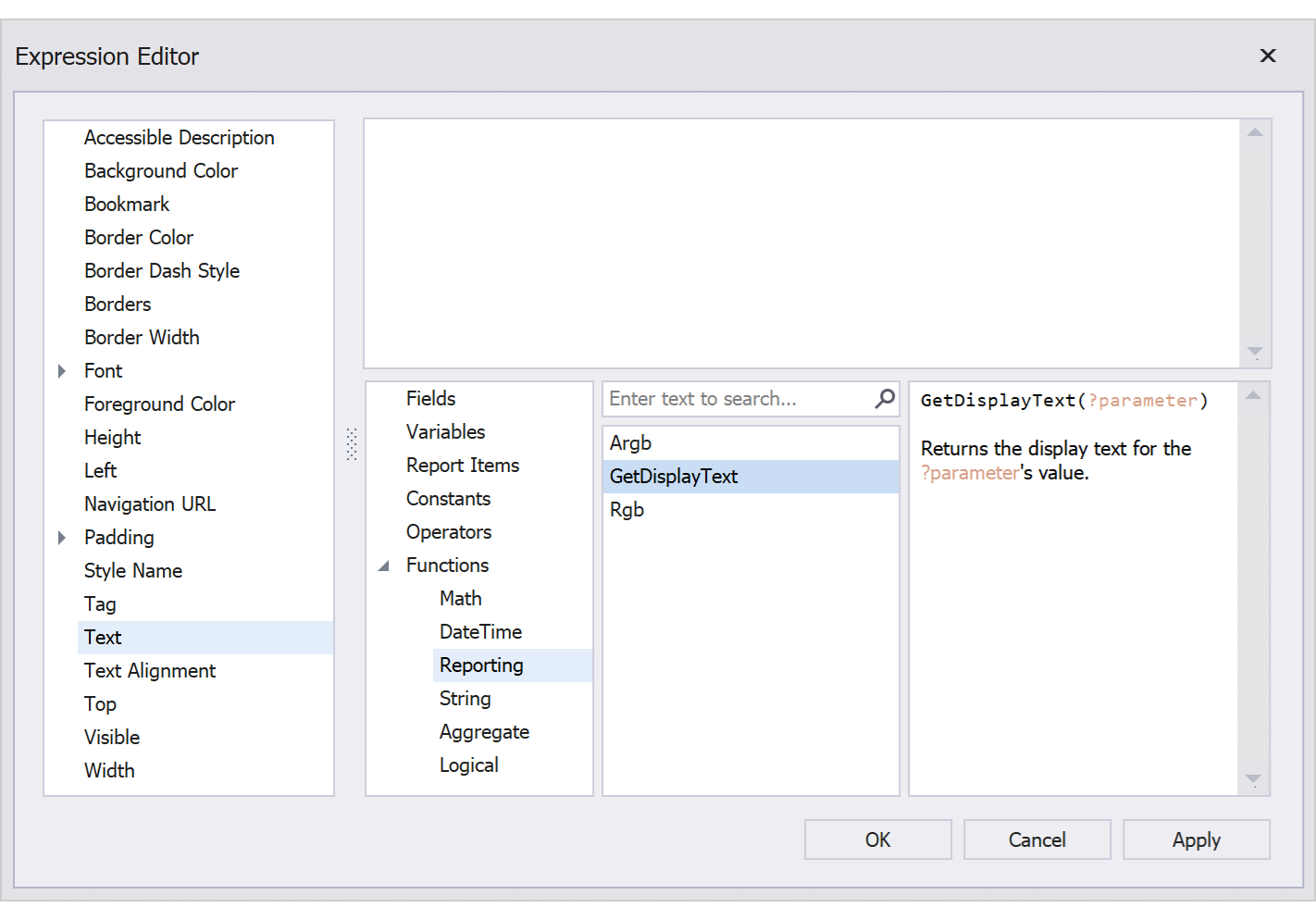Choose the Rgb function

(x=627, y=509)
